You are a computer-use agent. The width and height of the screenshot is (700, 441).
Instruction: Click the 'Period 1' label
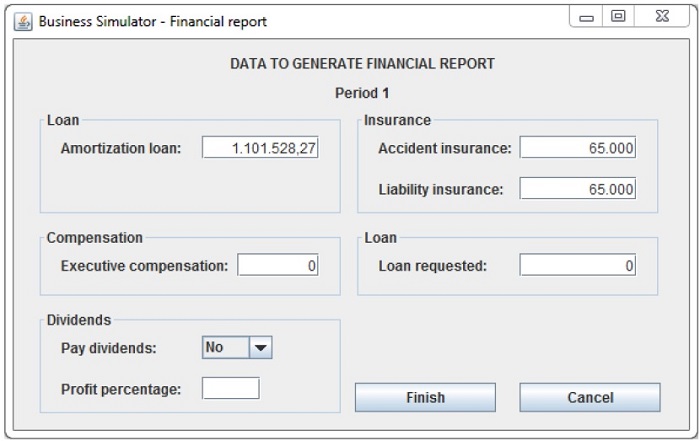(362, 93)
